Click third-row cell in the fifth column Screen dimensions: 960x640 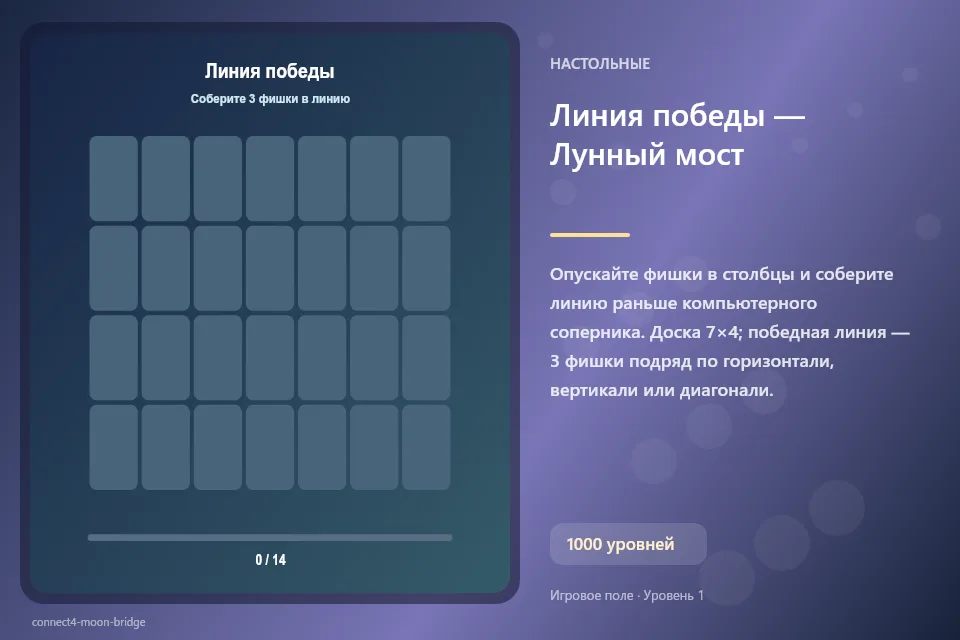point(322,358)
